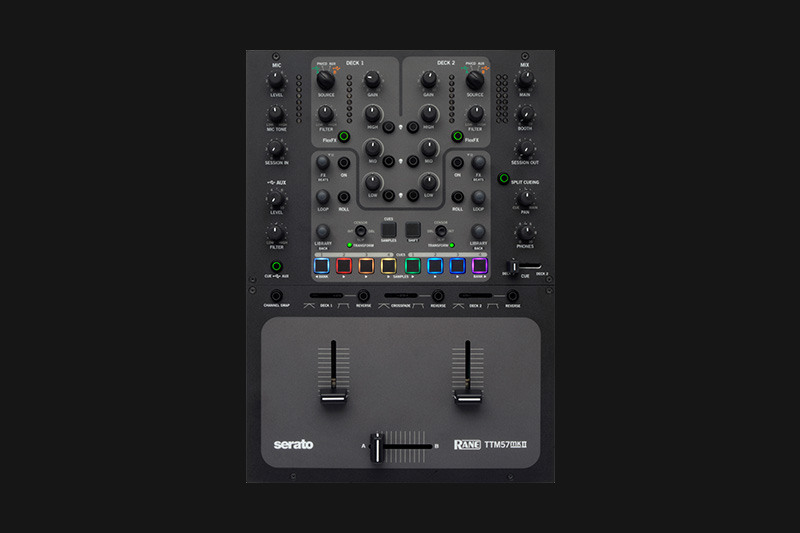Click the Deck 1 Roll button

point(344,197)
